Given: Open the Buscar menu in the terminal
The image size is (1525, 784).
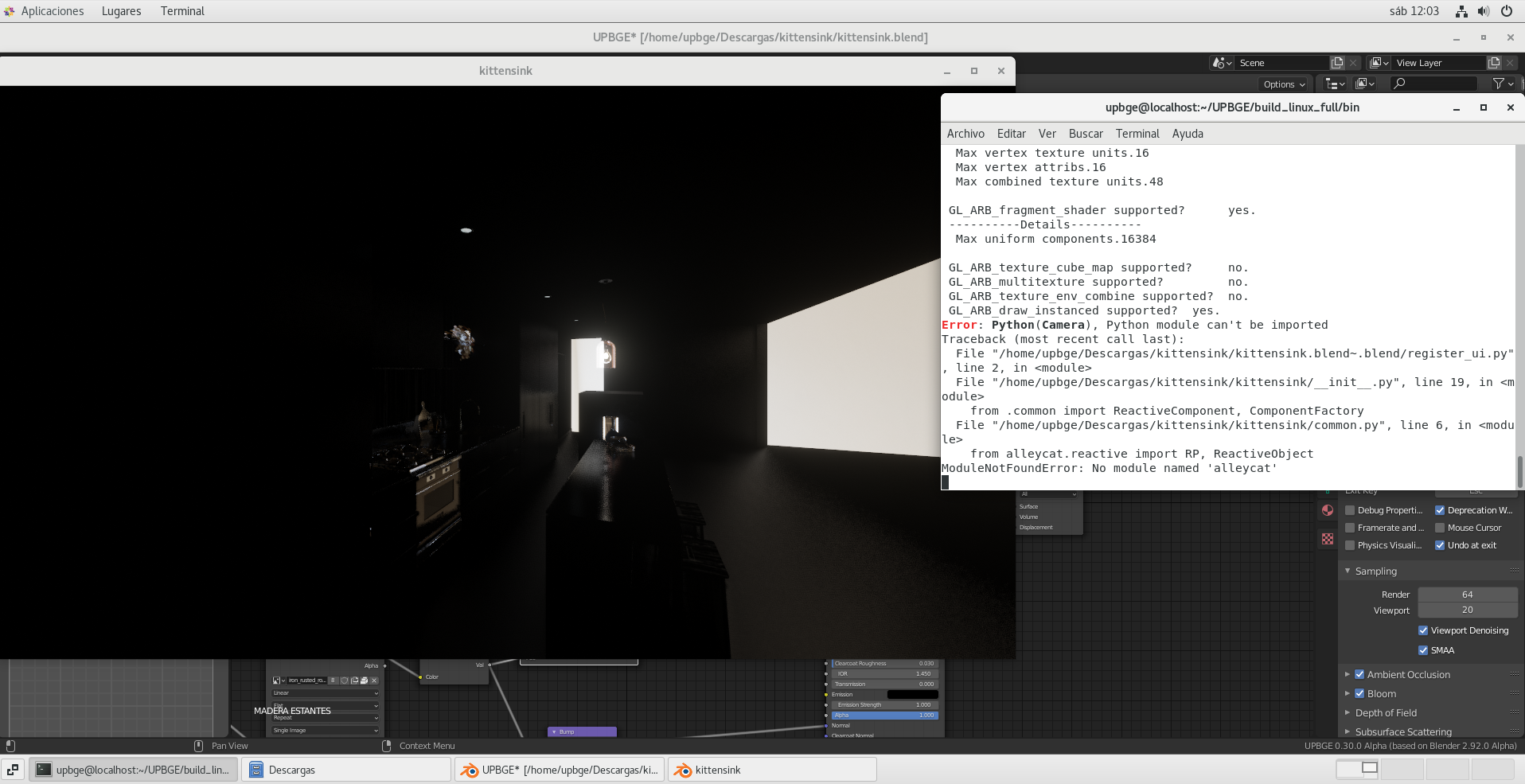Looking at the screenshot, I should click(x=1086, y=134).
